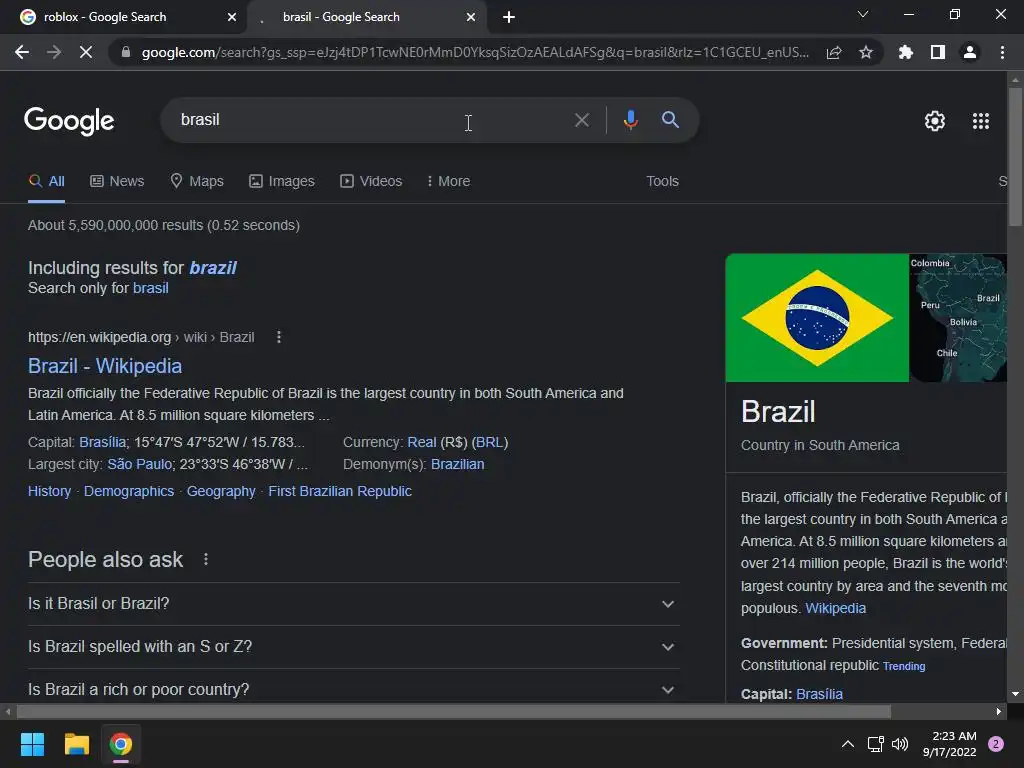Go to Google homepage via logo
Screen dimensions: 1024x768
[69, 121]
